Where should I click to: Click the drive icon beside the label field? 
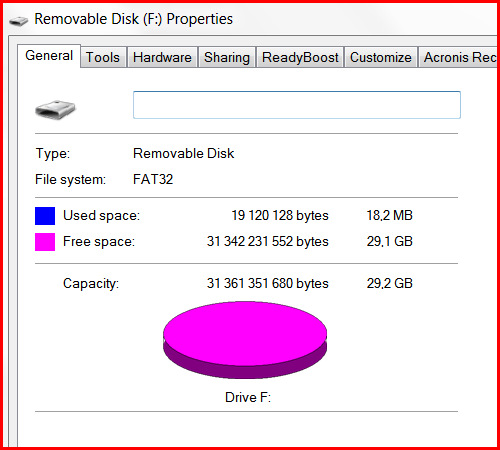point(55,109)
